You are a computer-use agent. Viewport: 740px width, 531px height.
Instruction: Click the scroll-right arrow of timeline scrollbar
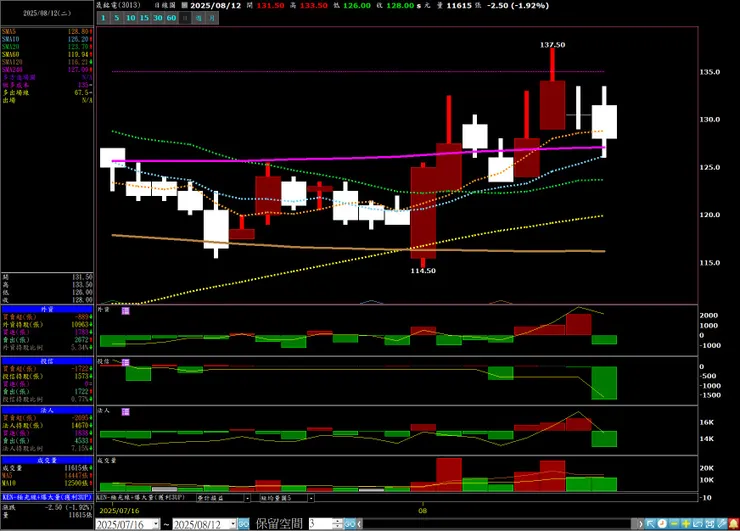click(640, 524)
